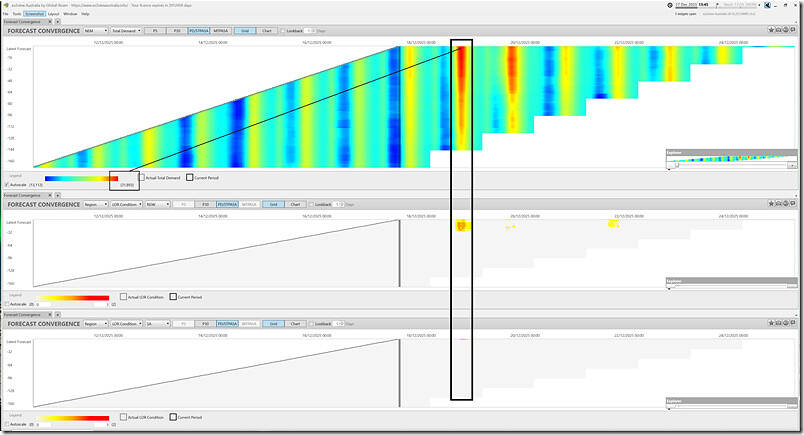Open LOR Condition dropdown in middle widget
This screenshot has width=804, height=435.
[126, 204]
